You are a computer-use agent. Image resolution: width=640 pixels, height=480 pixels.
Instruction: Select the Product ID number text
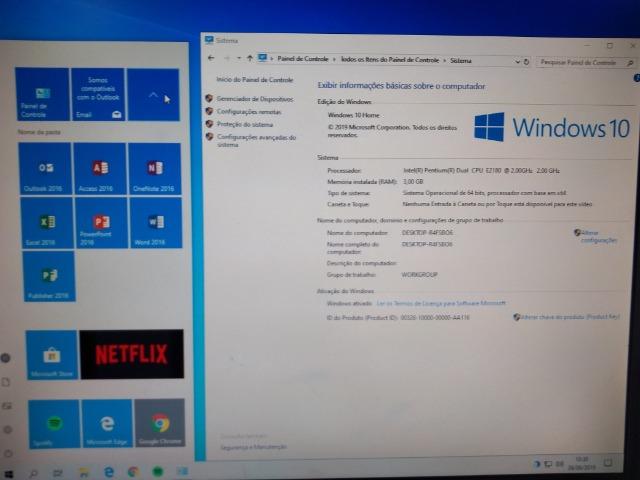click(435, 317)
